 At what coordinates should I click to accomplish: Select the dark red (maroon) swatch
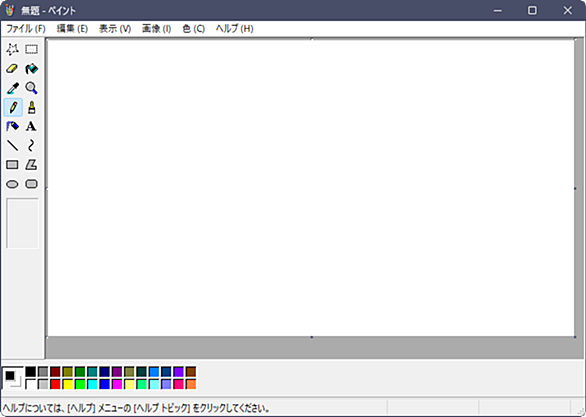pyautogui.click(x=55, y=372)
